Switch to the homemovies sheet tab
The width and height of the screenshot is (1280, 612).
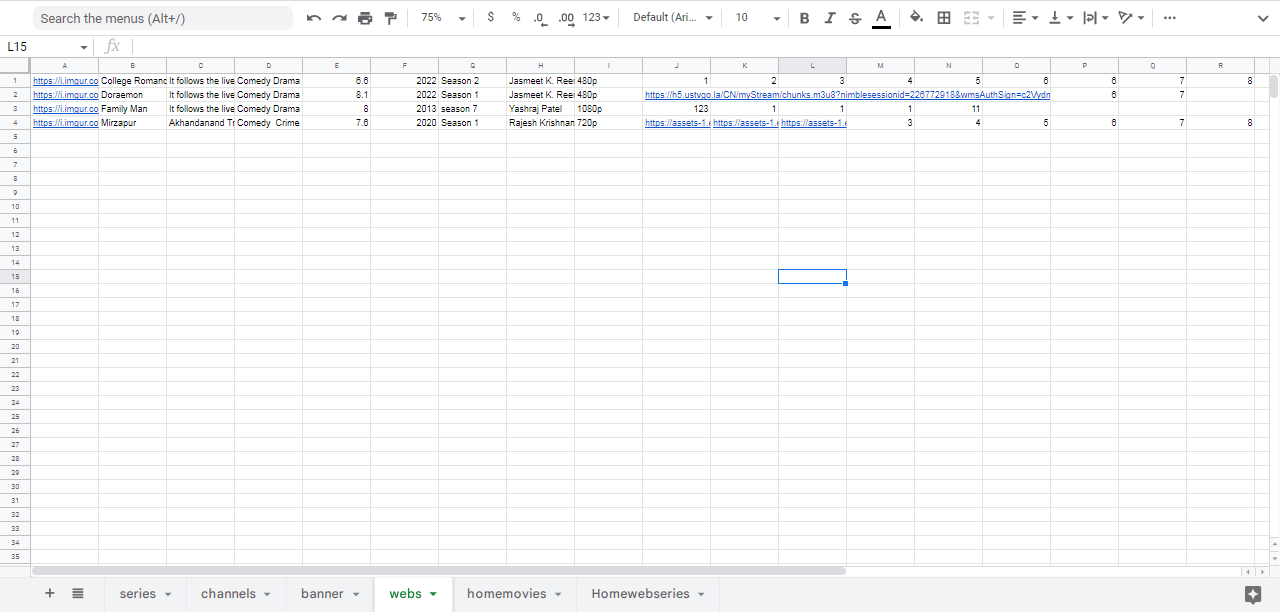click(x=506, y=594)
